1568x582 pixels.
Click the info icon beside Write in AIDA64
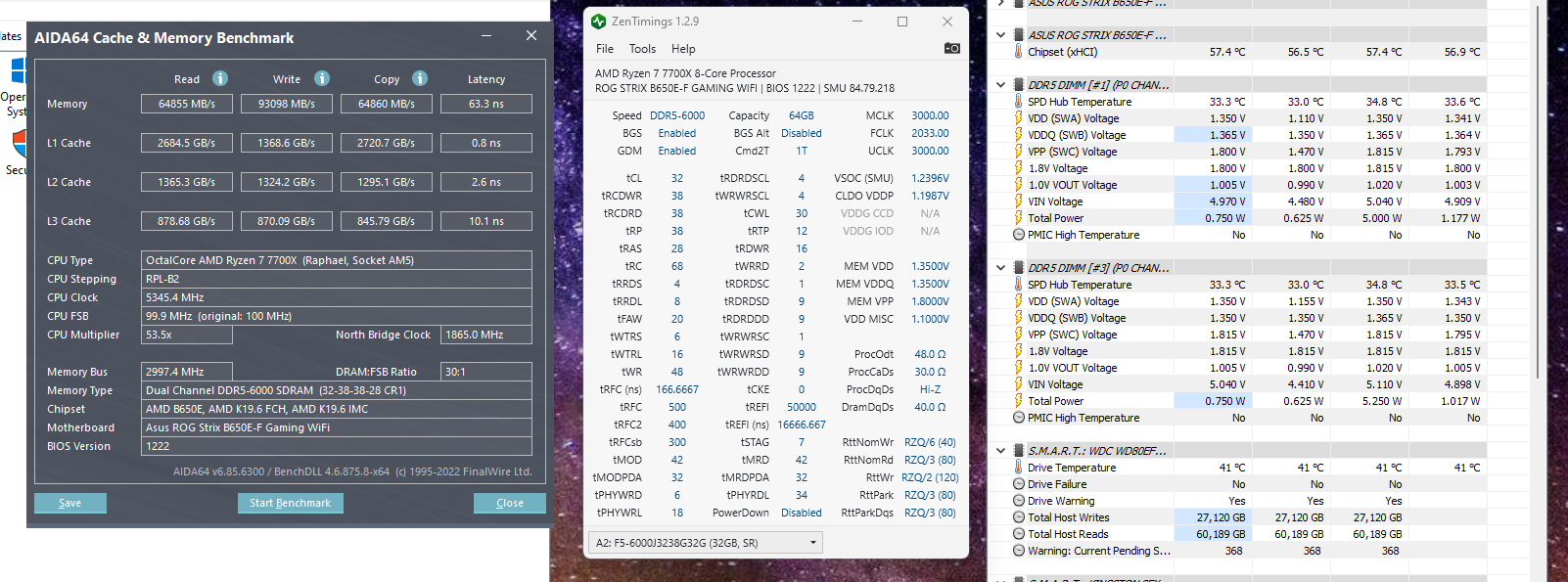click(x=322, y=78)
